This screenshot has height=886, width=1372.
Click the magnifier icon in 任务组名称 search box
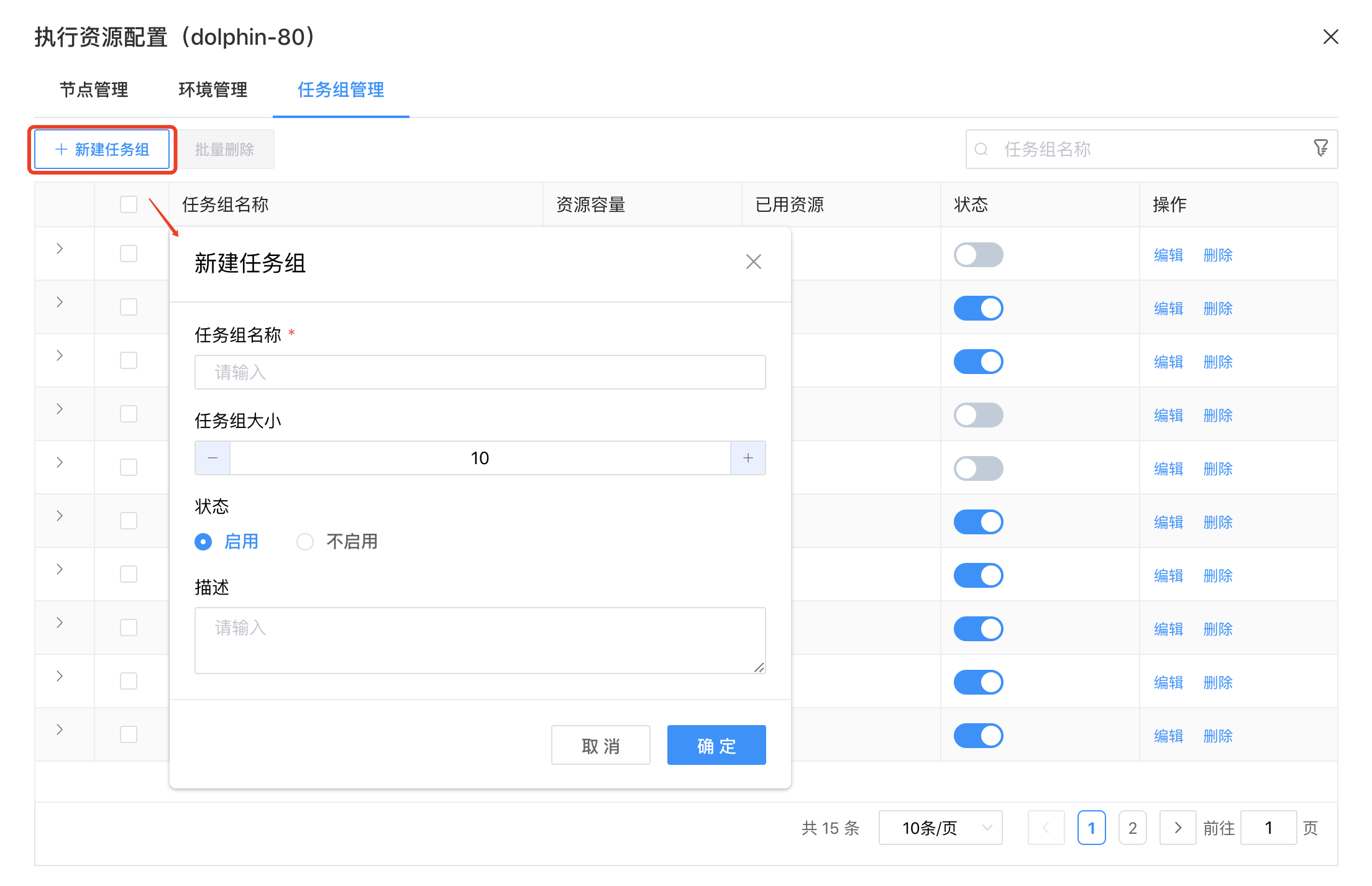pos(982,148)
